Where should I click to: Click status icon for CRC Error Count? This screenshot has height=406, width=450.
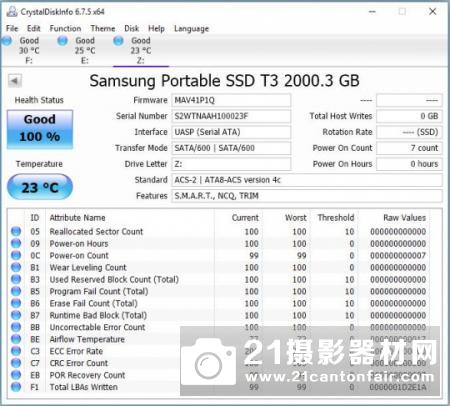point(16,363)
